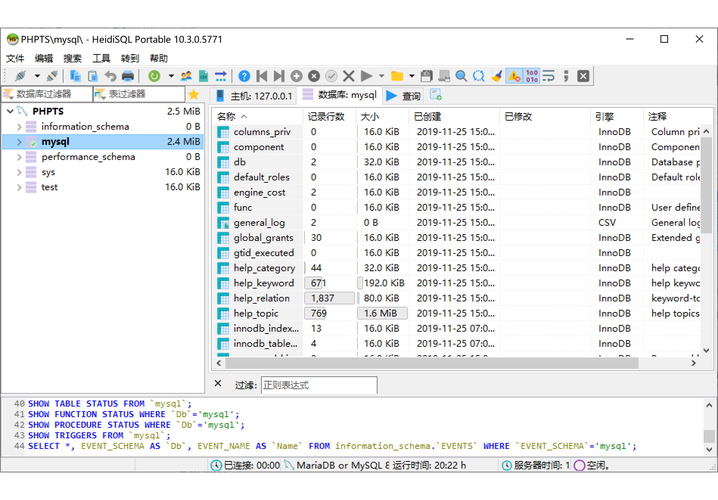Switch to the 查询 tab

[x=403, y=96]
